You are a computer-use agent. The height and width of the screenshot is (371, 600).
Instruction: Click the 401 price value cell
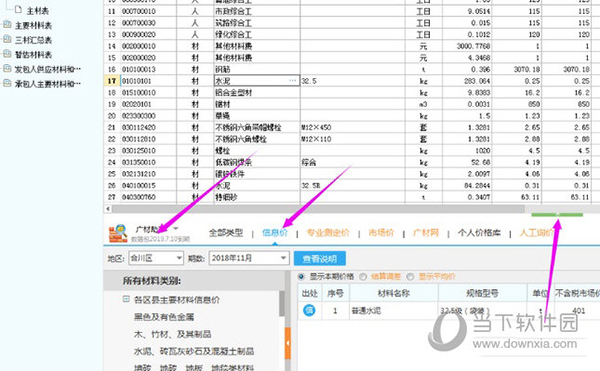(577, 311)
